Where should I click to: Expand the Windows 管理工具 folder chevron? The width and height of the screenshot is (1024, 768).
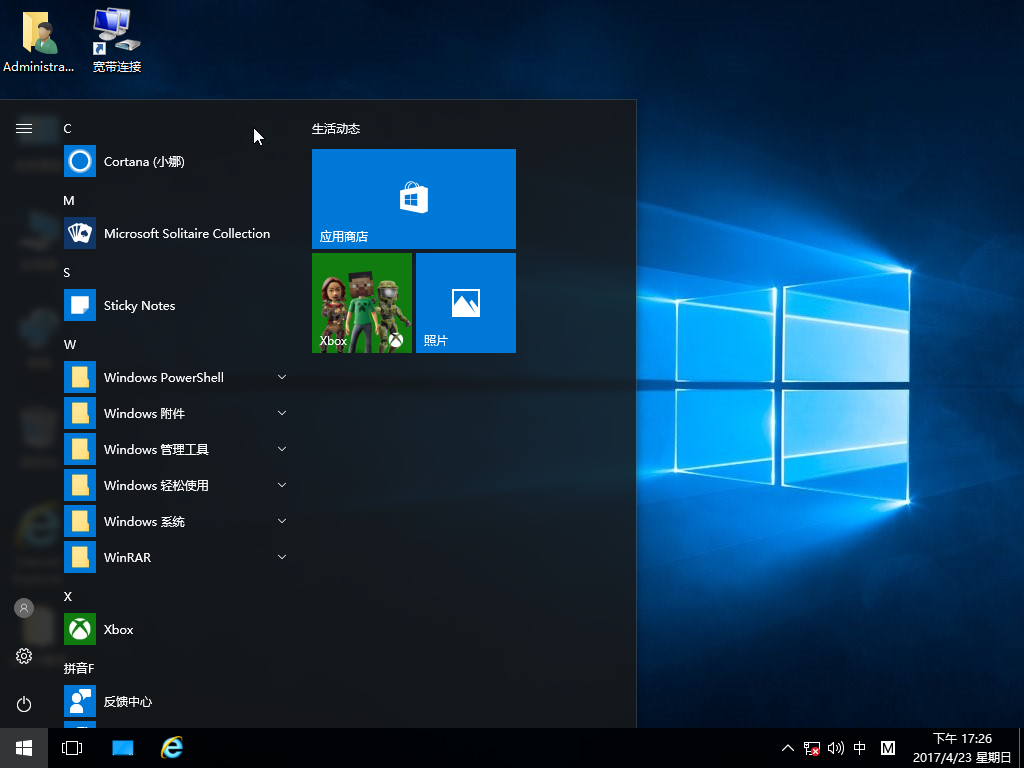click(282, 449)
